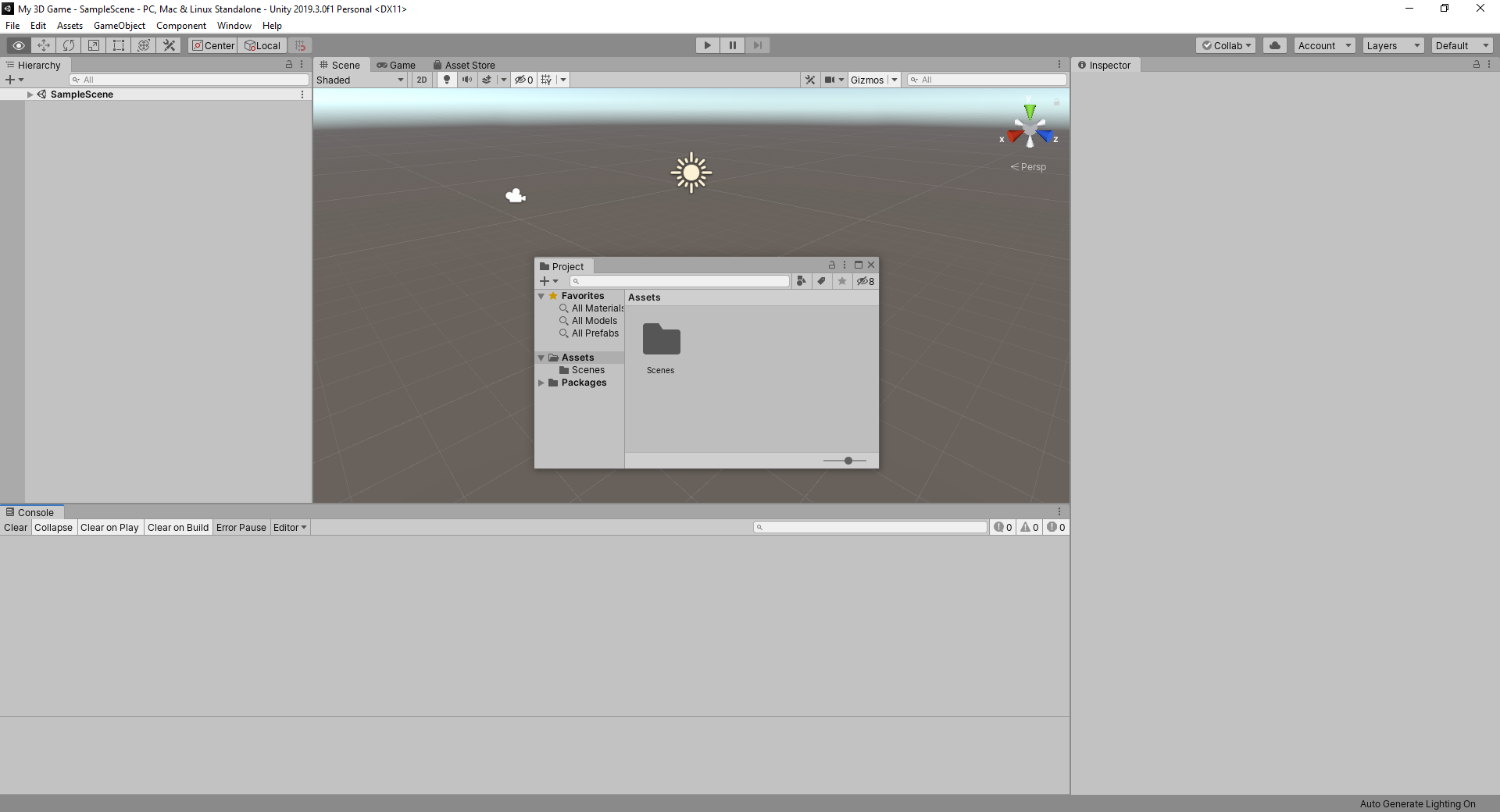Viewport: 1500px width, 812px height.
Task: Open the Layers dropdown
Action: tap(1393, 45)
